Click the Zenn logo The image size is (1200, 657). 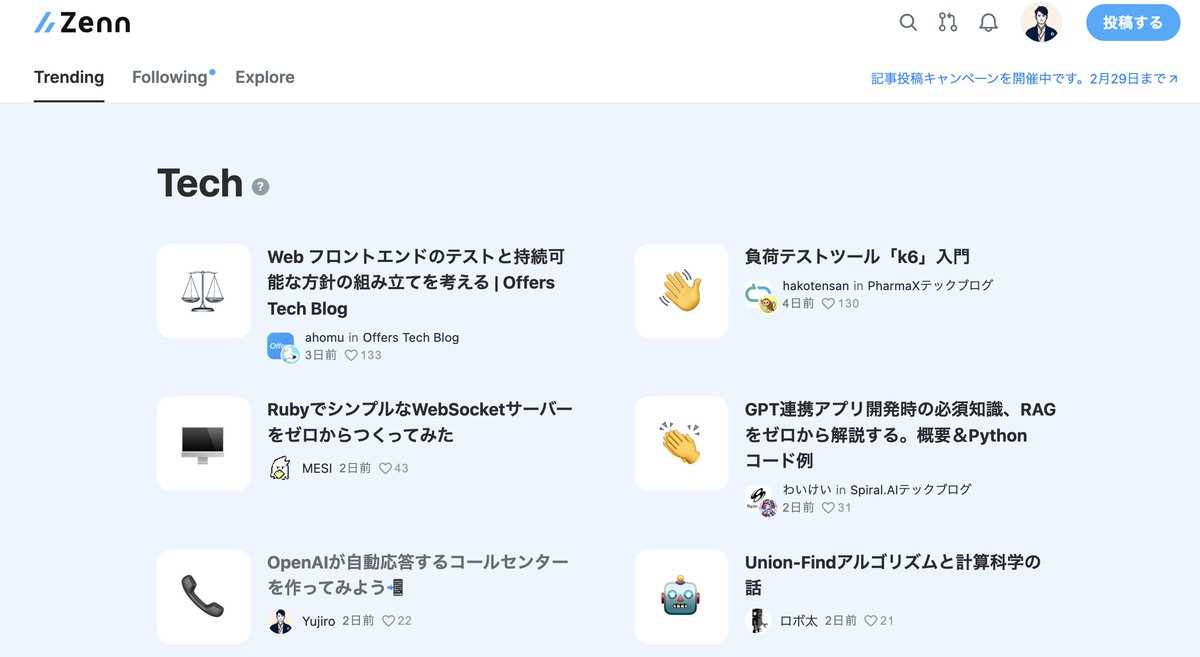(x=83, y=22)
